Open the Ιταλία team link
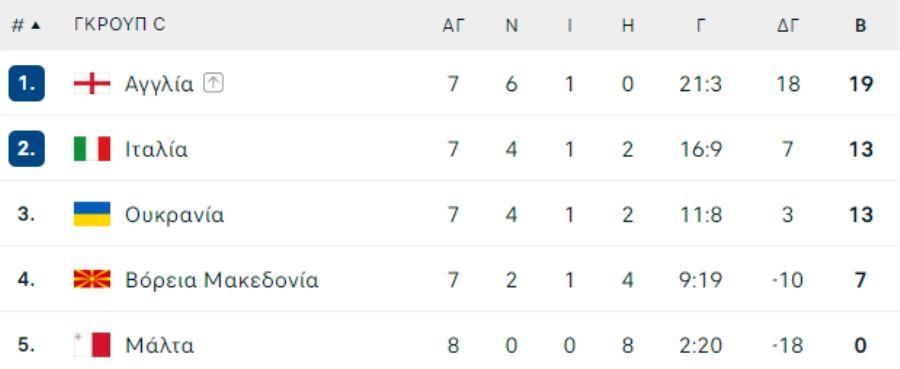 156,150
